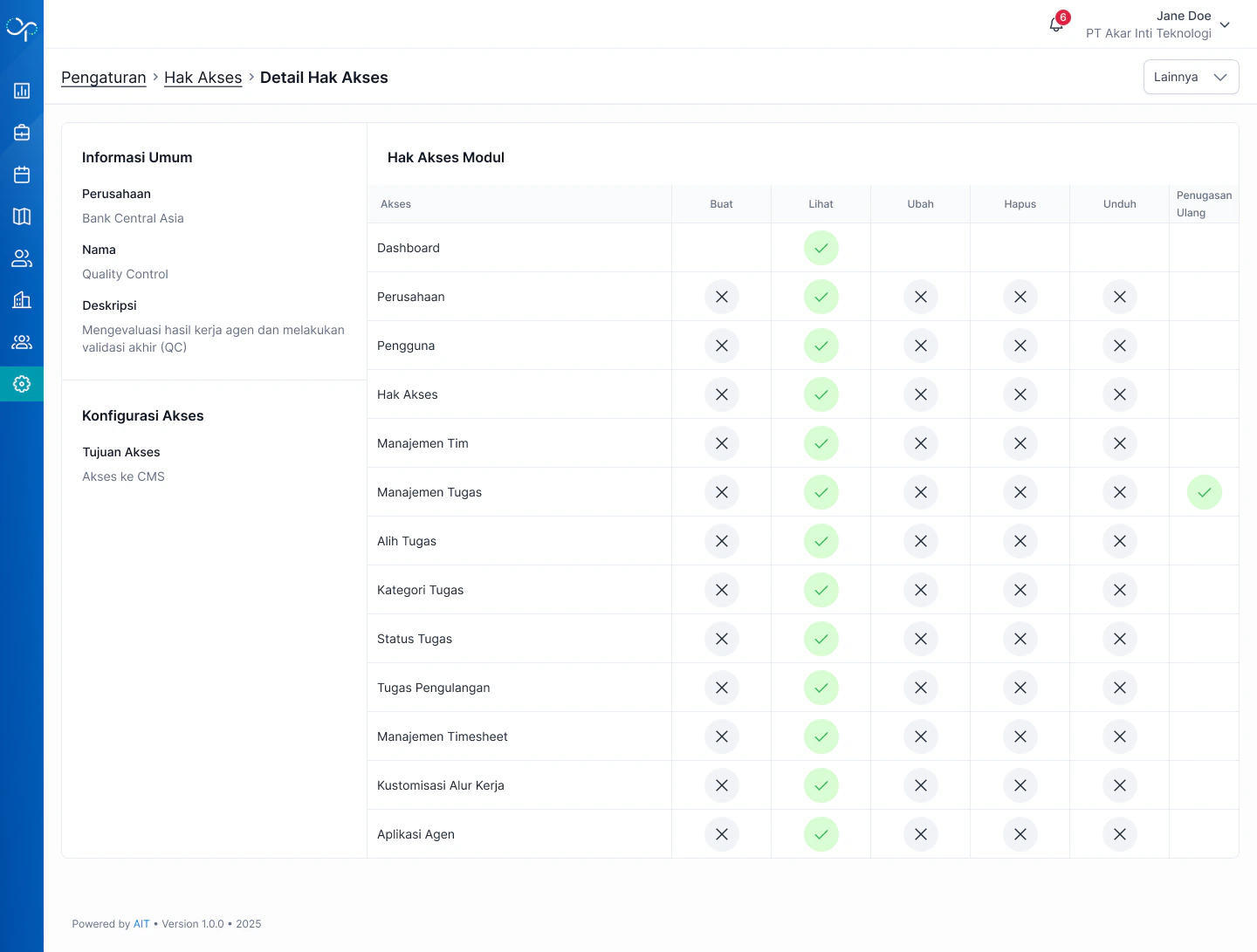Click the Hapus column header
This screenshot has height=952, width=1257.
click(1020, 204)
